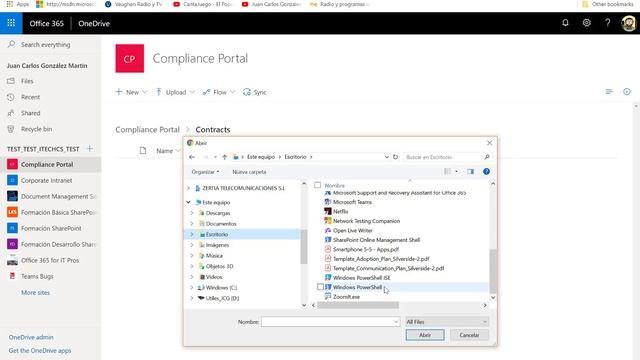Click Up folder arrow in Abrir dialog
640x360 pixels.
(224, 157)
